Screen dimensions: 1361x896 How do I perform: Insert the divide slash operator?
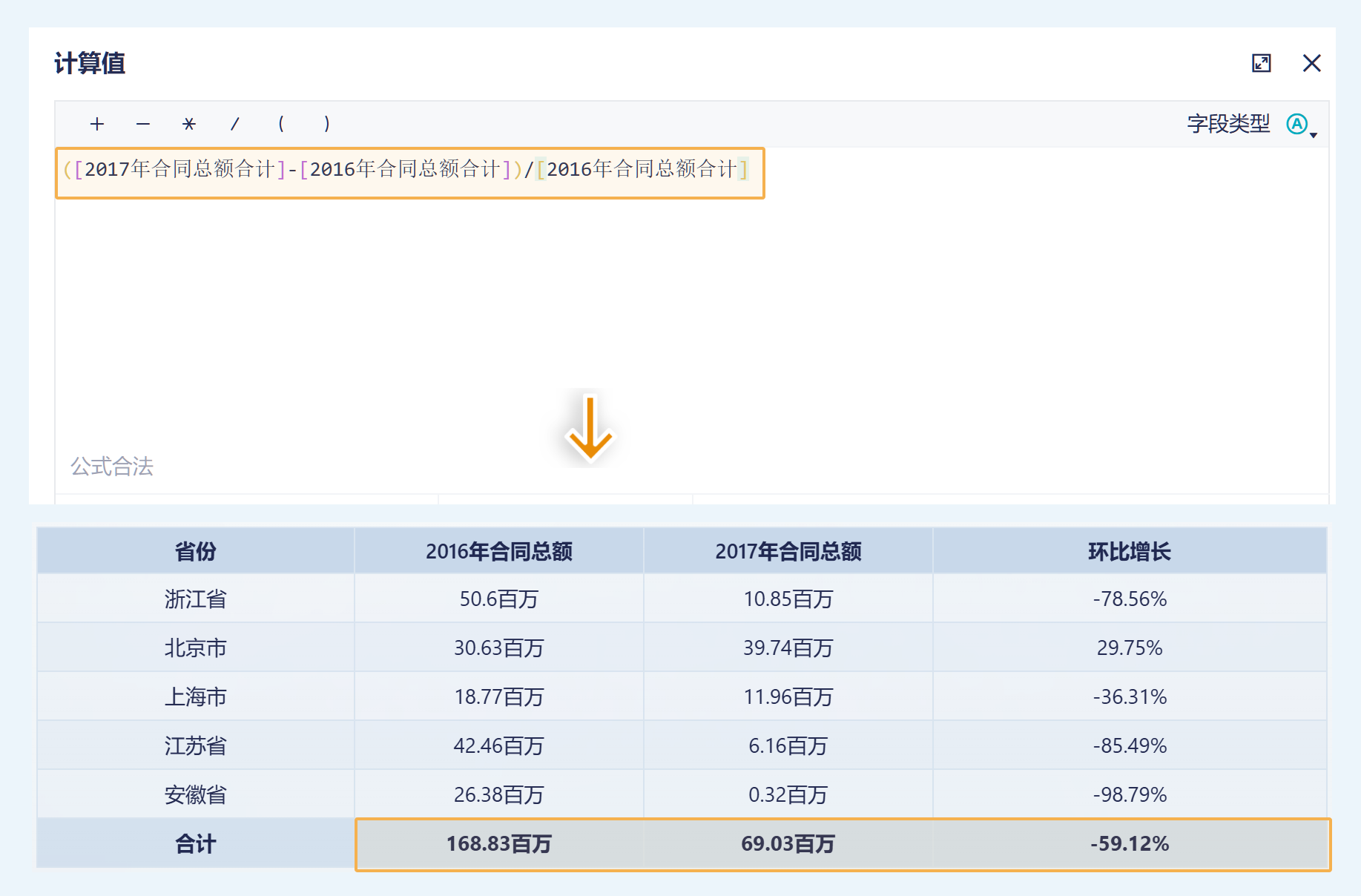(235, 124)
